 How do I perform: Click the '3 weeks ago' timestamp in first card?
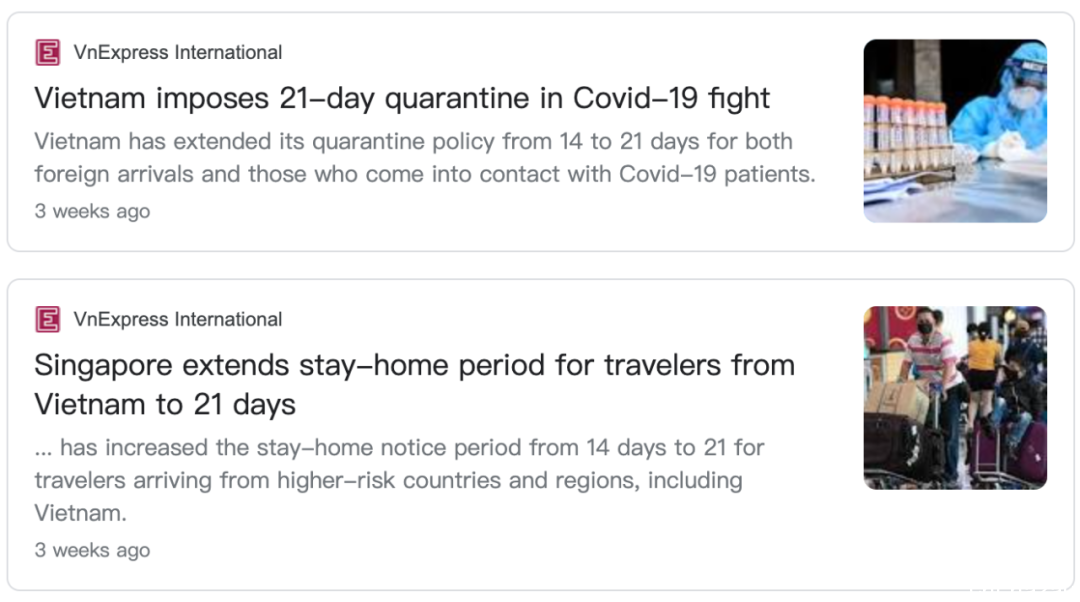point(92,211)
